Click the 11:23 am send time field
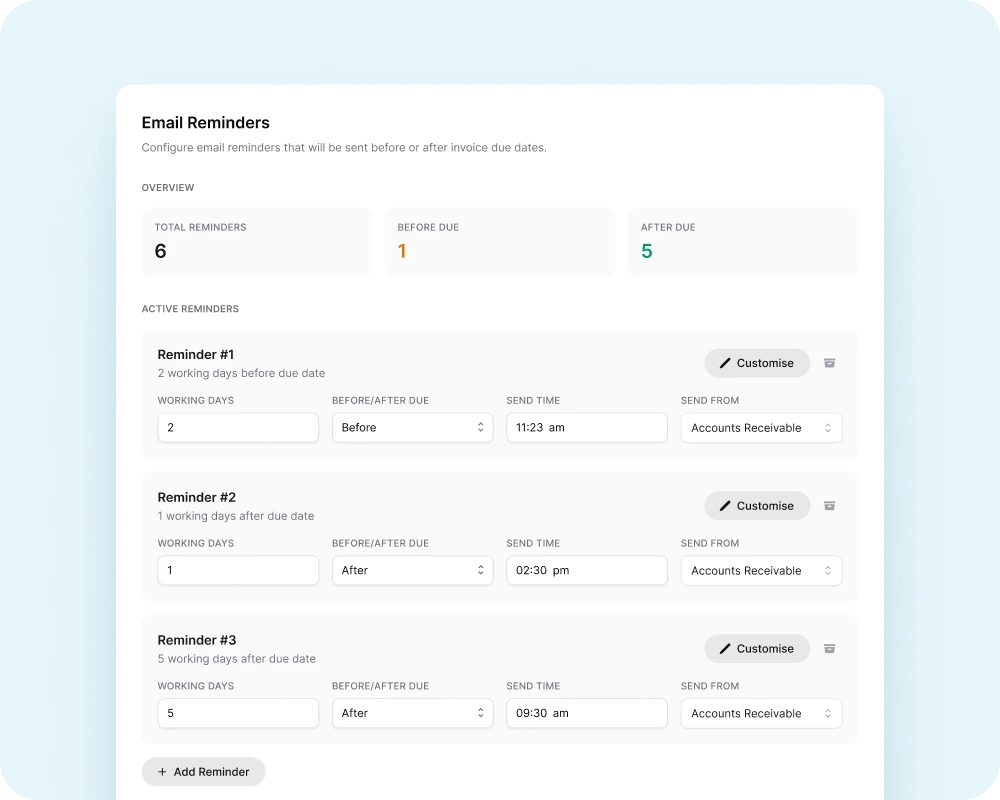1000x800 pixels. pyautogui.click(x=586, y=428)
